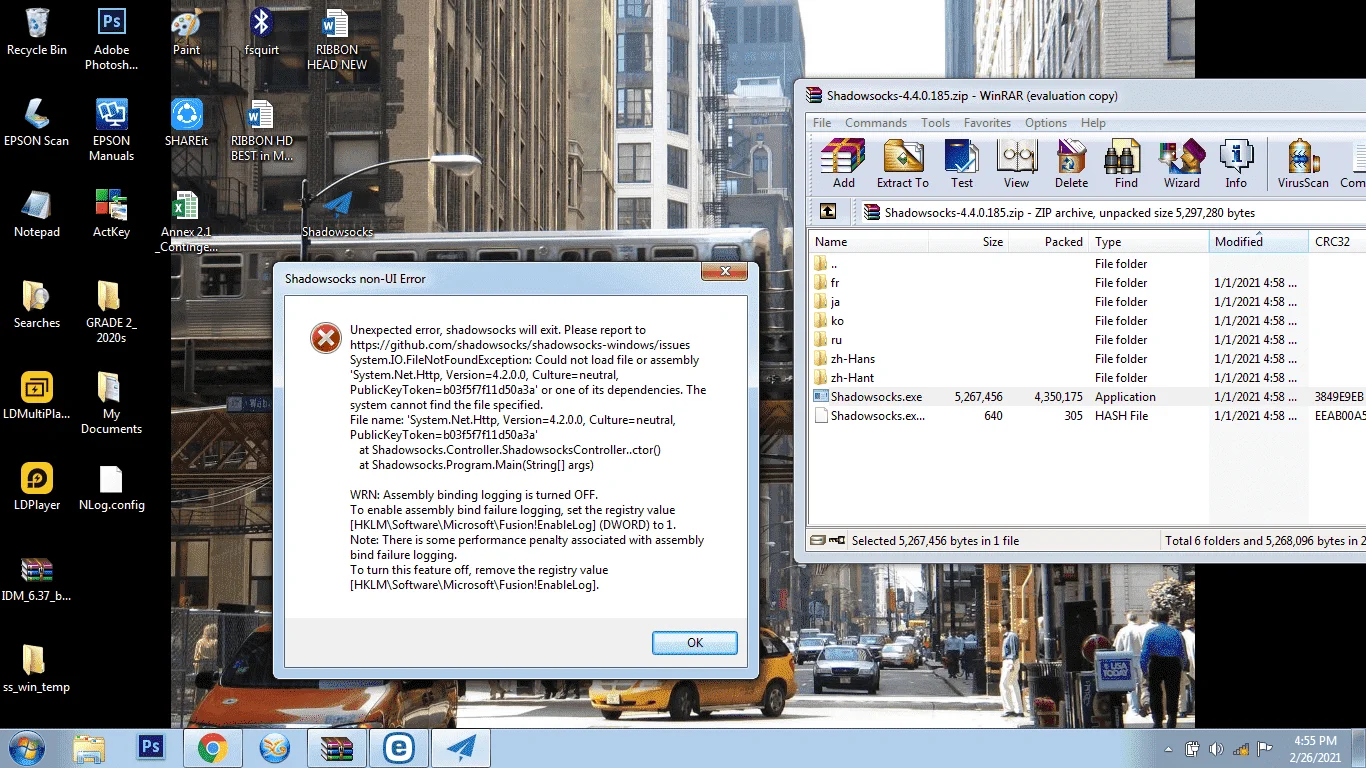Select the fr folder in archive

[x=1087, y=283]
